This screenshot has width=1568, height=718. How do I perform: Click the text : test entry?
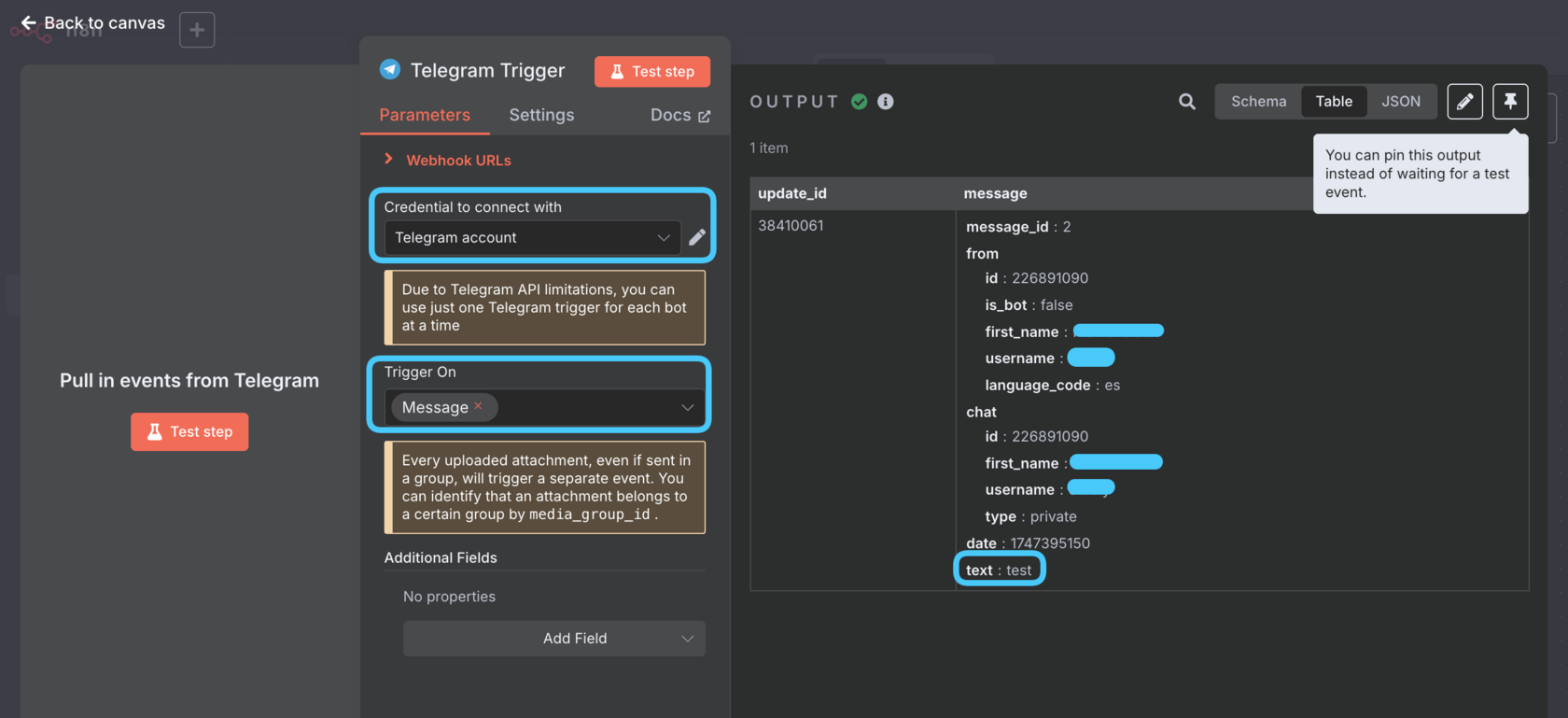(x=999, y=570)
